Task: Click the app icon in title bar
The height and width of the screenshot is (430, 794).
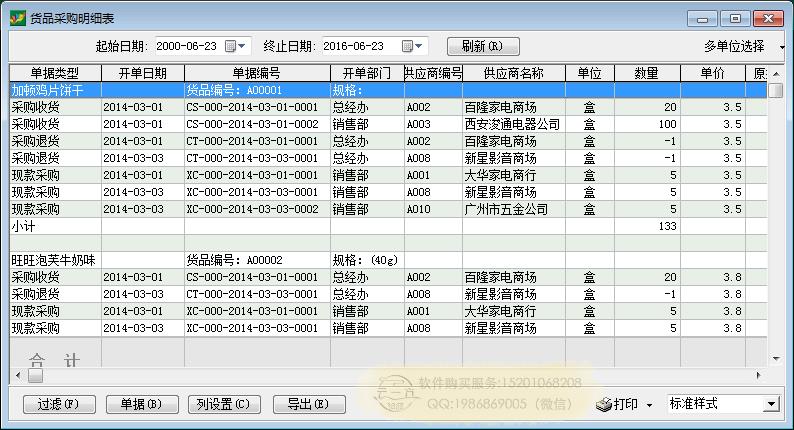Action: tap(15, 17)
